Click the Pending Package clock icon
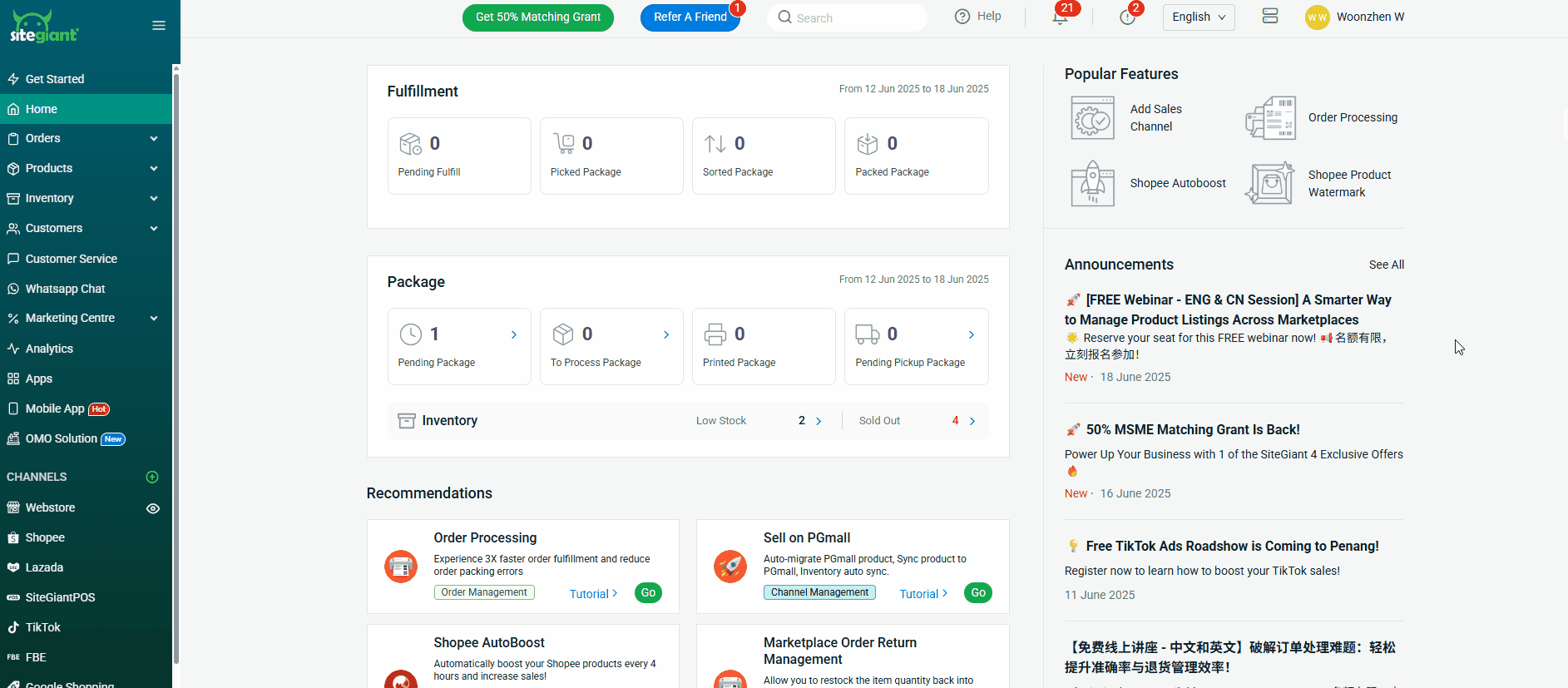1568x688 pixels. (x=411, y=334)
